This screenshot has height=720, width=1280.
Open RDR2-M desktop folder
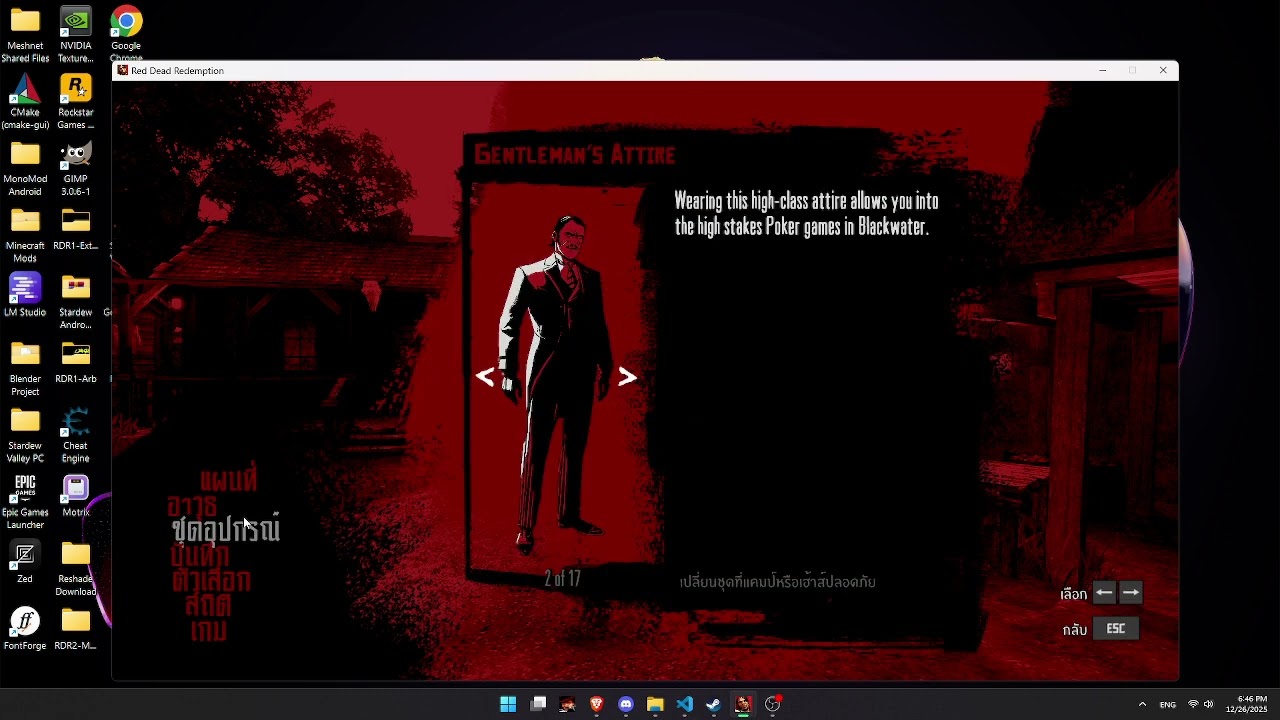click(x=76, y=629)
